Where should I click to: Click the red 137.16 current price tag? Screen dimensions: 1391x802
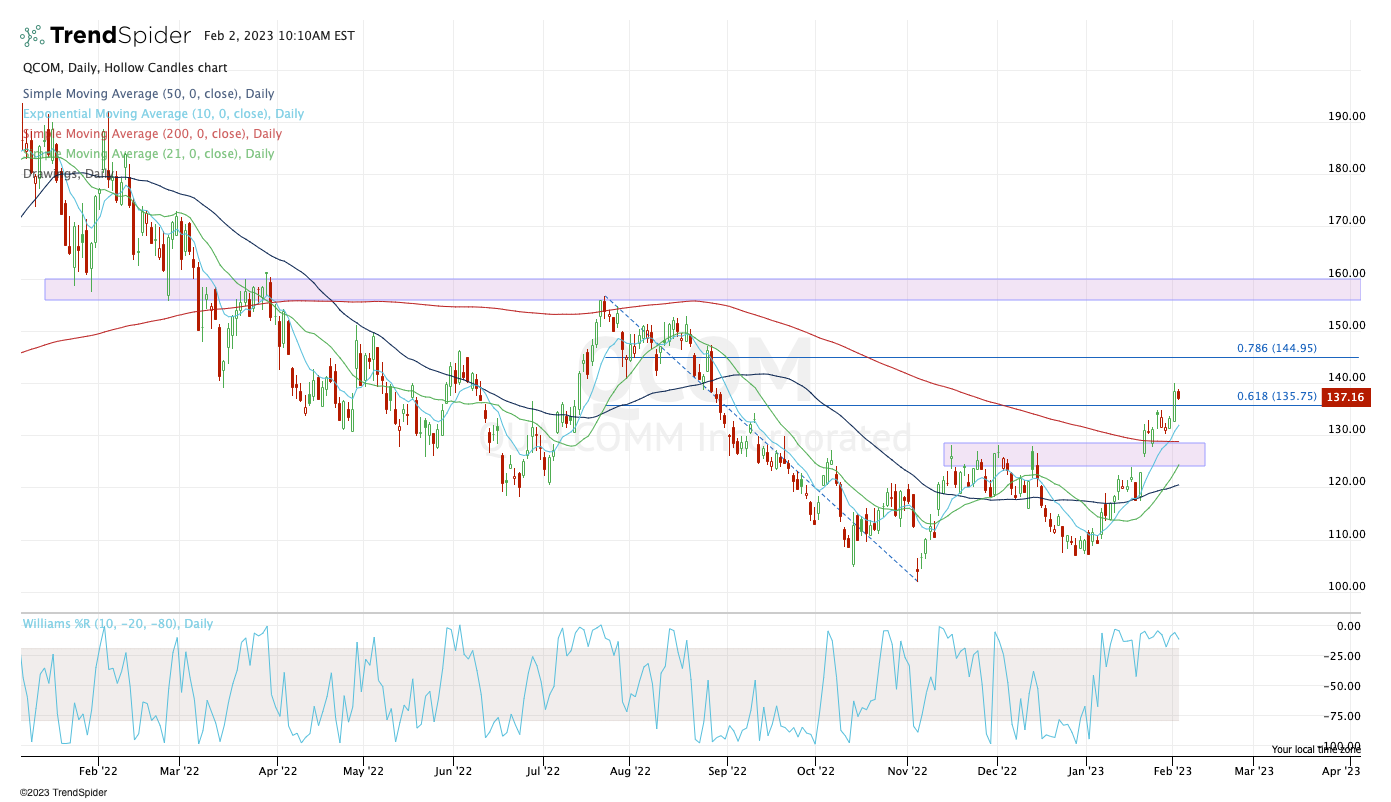pyautogui.click(x=1346, y=398)
